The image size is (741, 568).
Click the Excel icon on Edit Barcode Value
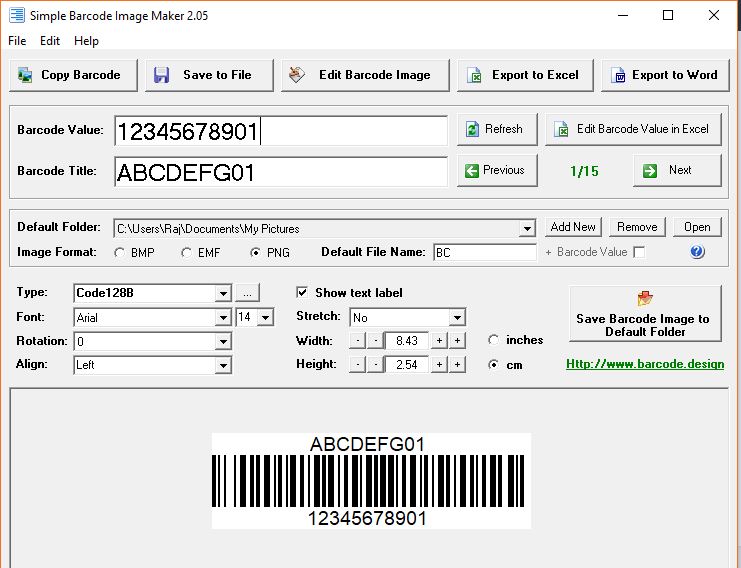[561, 129]
